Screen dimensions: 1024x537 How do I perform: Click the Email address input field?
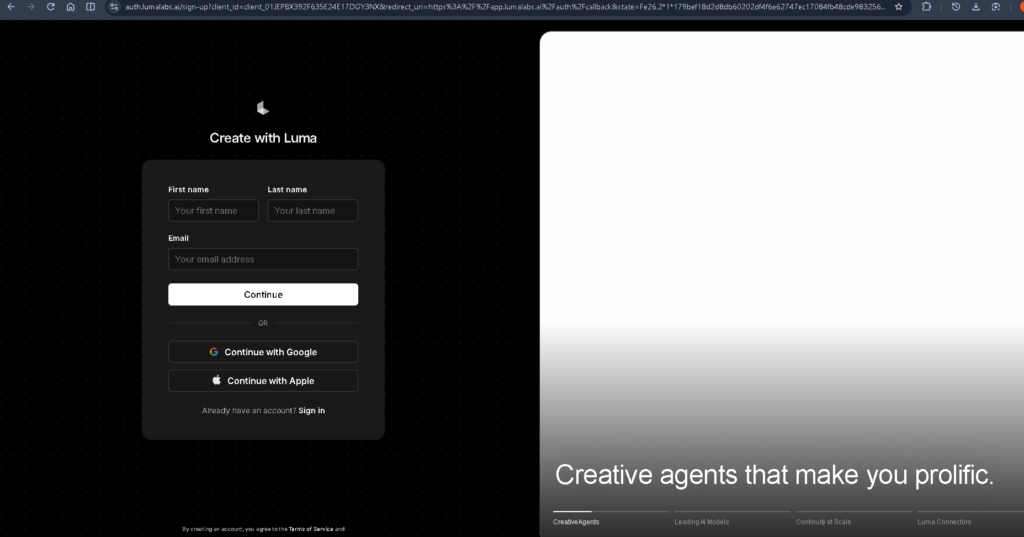pos(263,259)
